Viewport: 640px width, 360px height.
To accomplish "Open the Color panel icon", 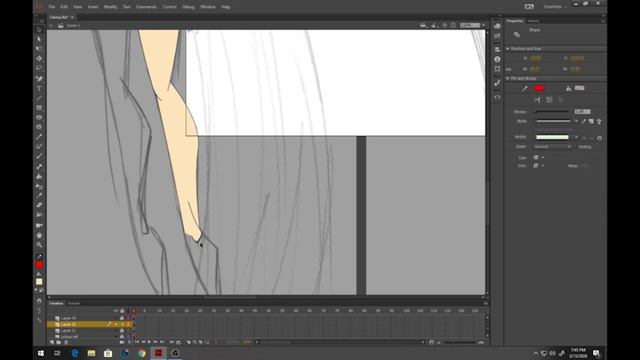I will [497, 26].
